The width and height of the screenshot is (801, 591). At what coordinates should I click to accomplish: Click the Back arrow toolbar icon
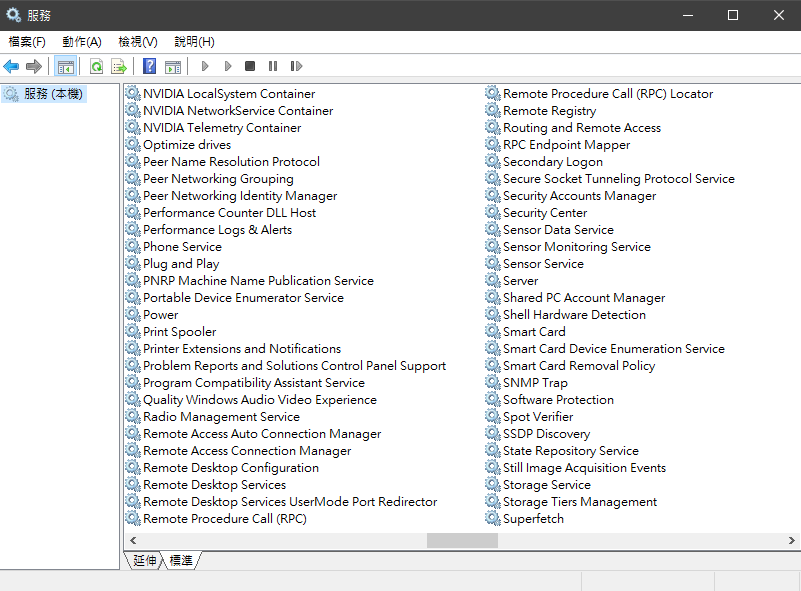[11, 66]
